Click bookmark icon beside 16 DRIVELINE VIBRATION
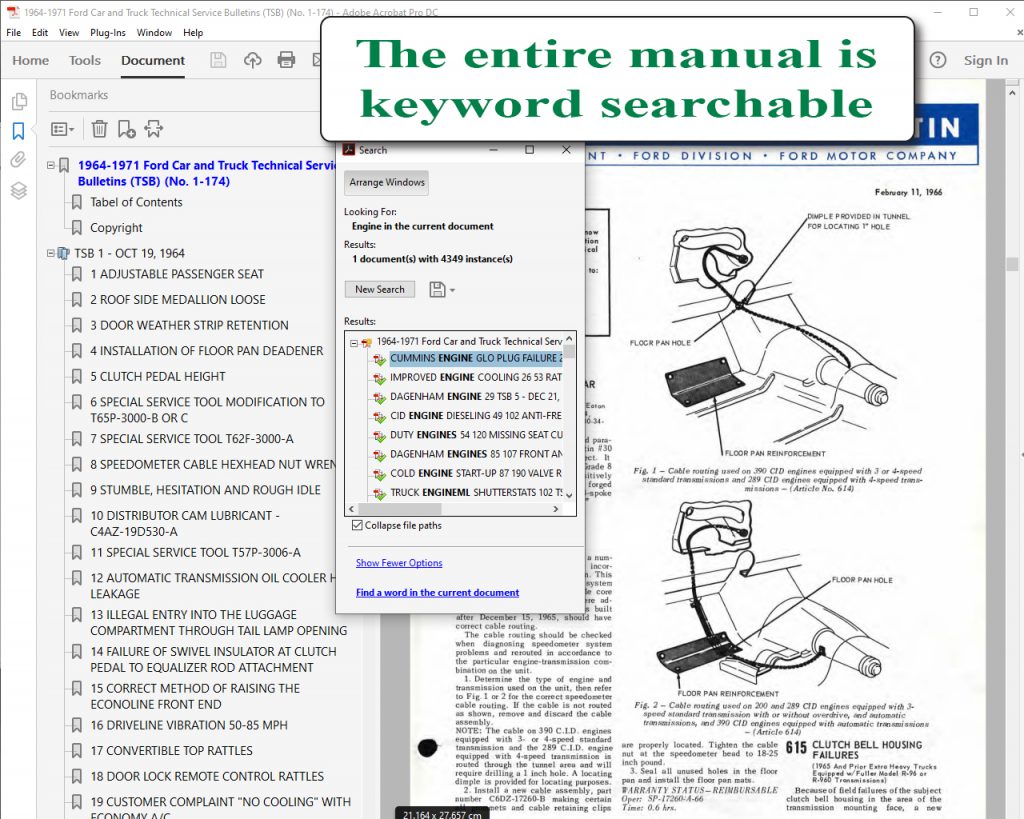 tap(76, 726)
